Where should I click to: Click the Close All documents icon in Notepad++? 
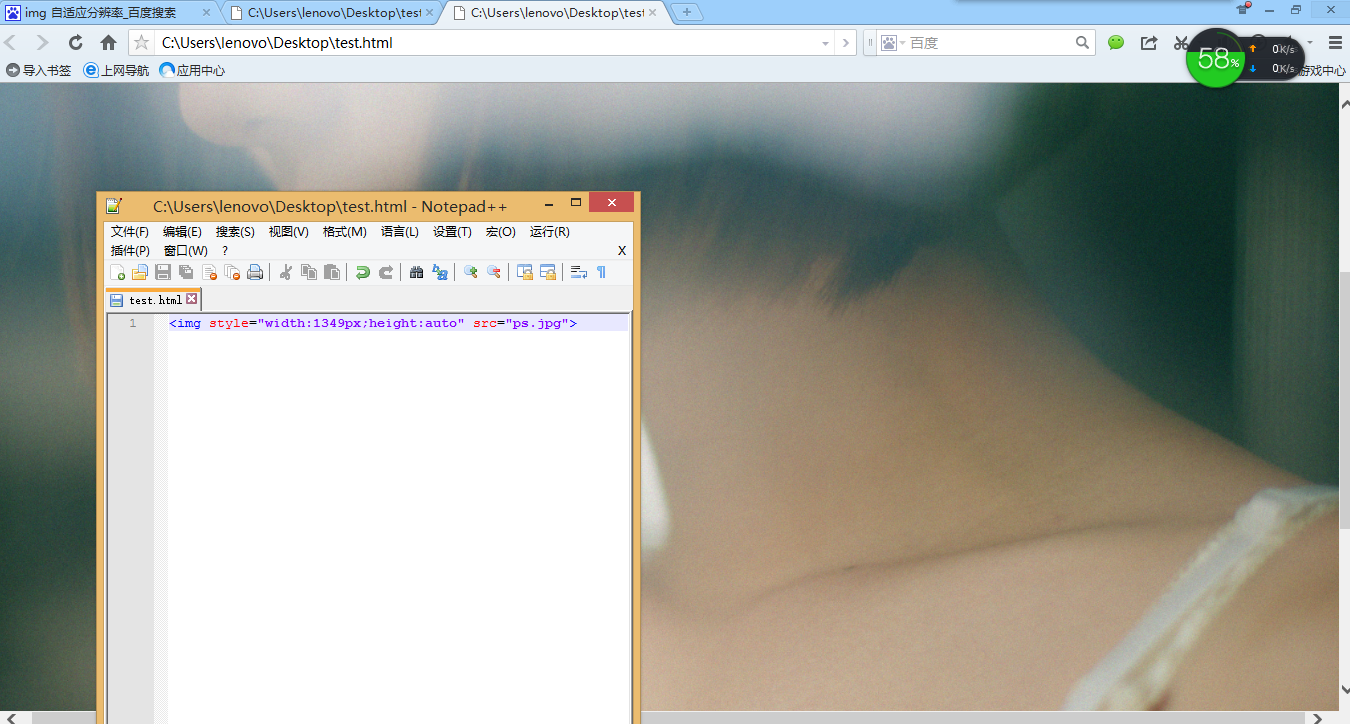(x=232, y=272)
